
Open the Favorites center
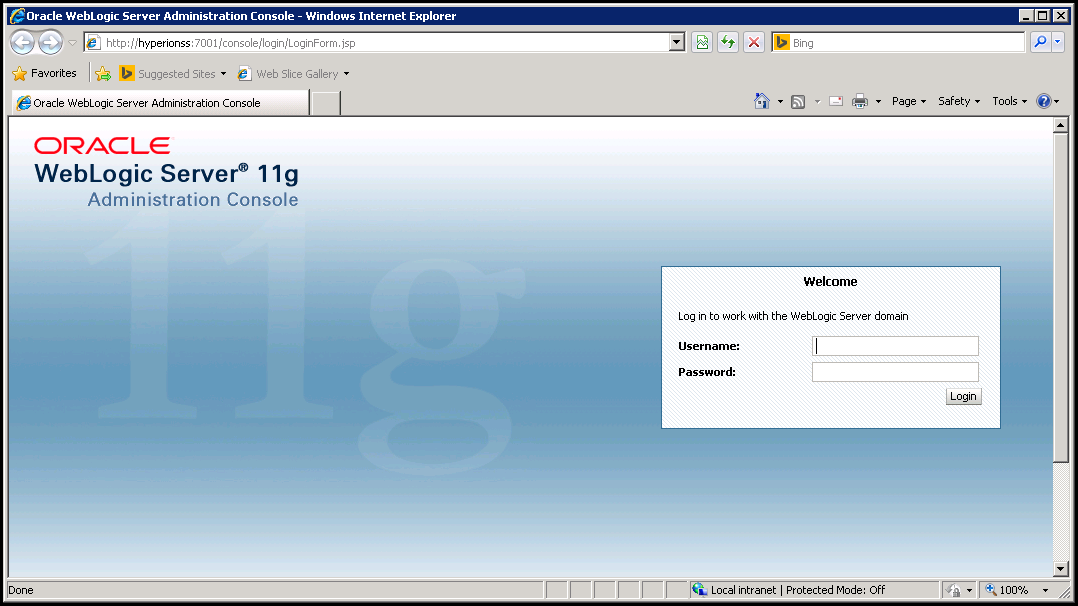pos(45,73)
